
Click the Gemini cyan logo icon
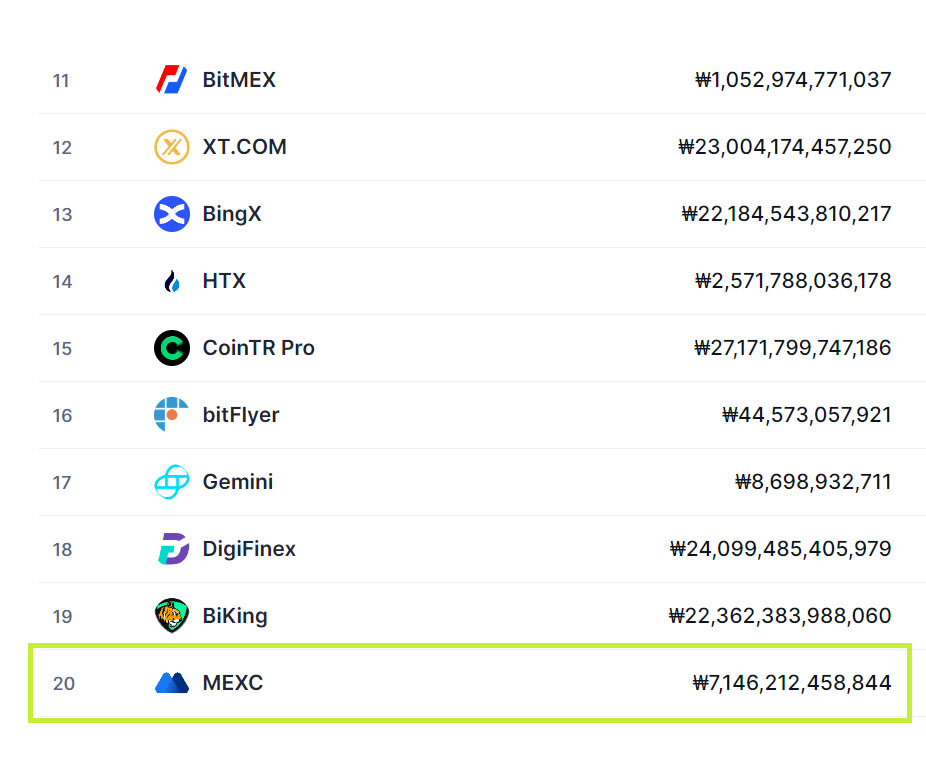pos(171,482)
